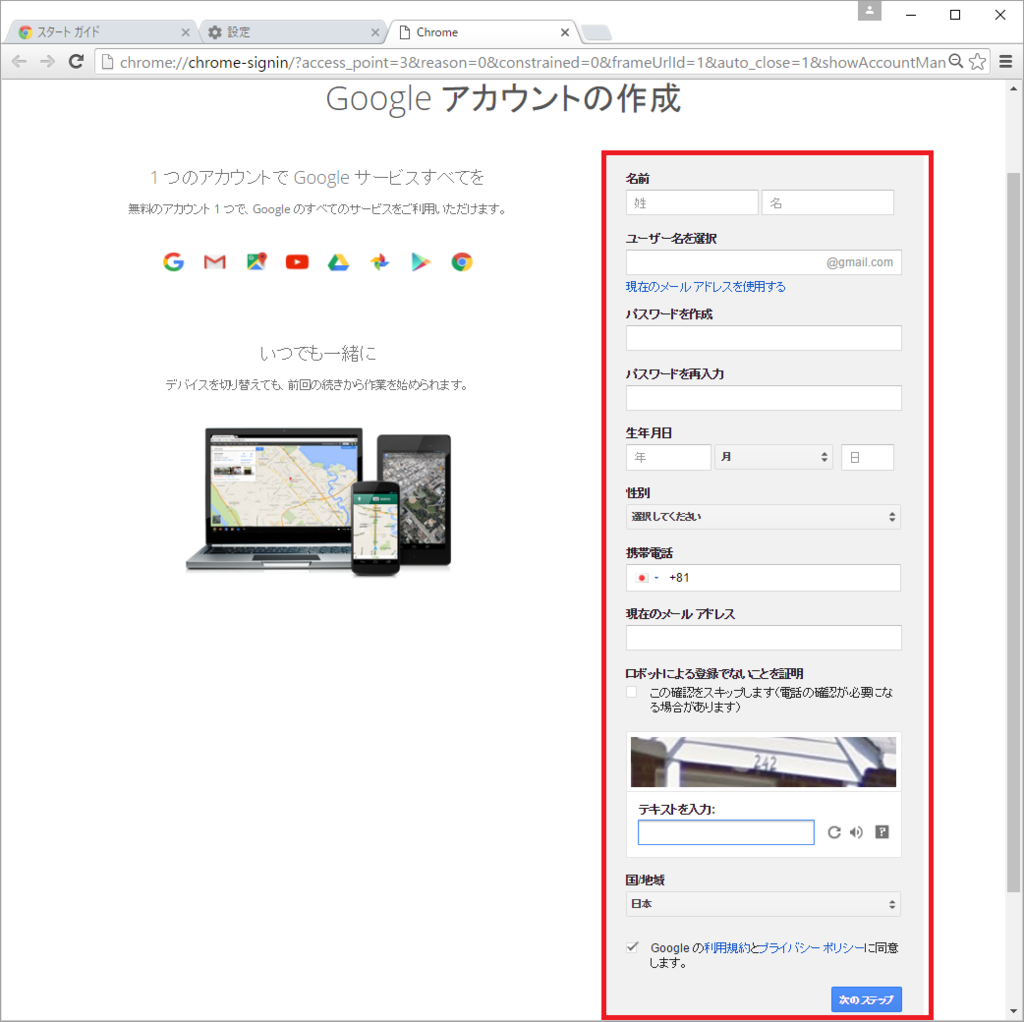Open the 利用規約 link
This screenshot has height=1022, width=1024.
pyautogui.click(x=727, y=948)
